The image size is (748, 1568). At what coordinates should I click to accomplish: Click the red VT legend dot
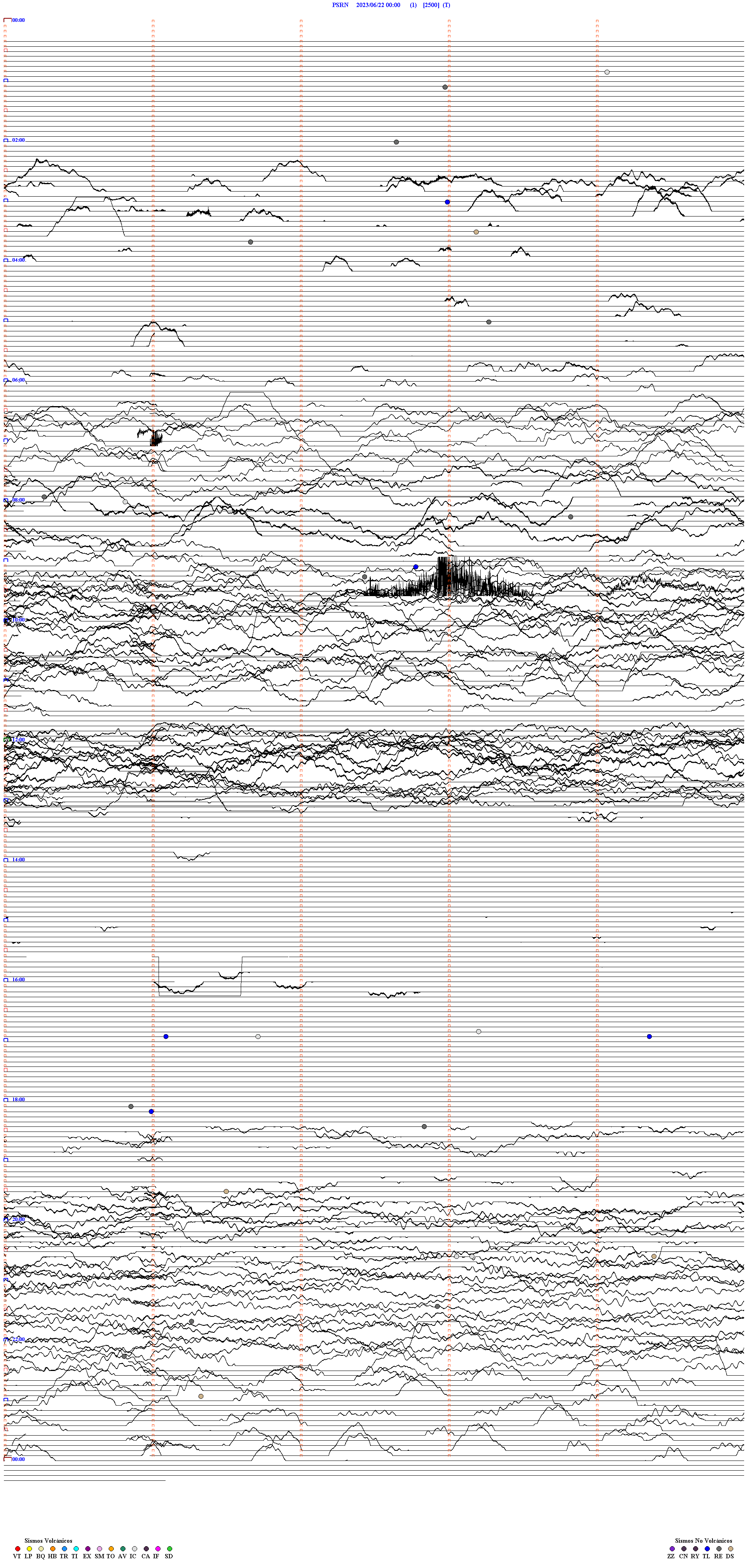pos(18,1549)
